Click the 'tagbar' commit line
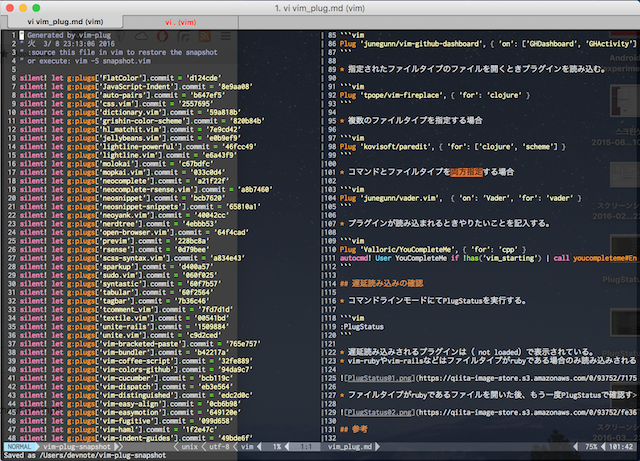Screen dimensions: 640x461 click(116, 301)
